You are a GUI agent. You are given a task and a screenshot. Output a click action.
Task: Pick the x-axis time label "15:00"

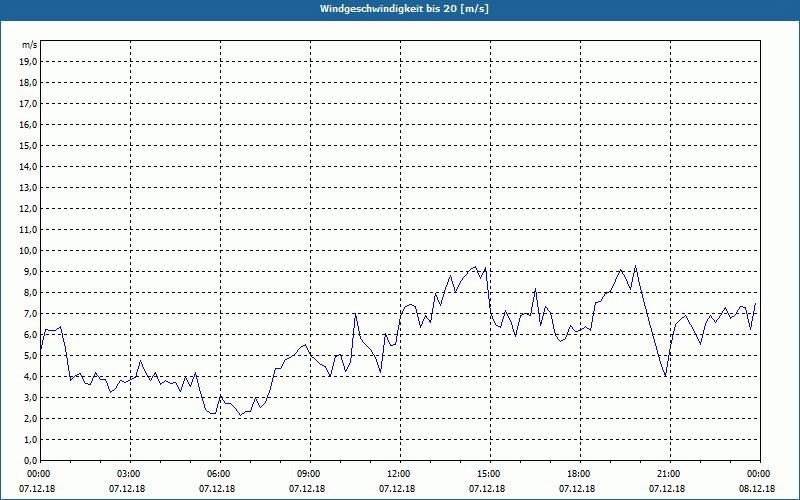[489, 474]
